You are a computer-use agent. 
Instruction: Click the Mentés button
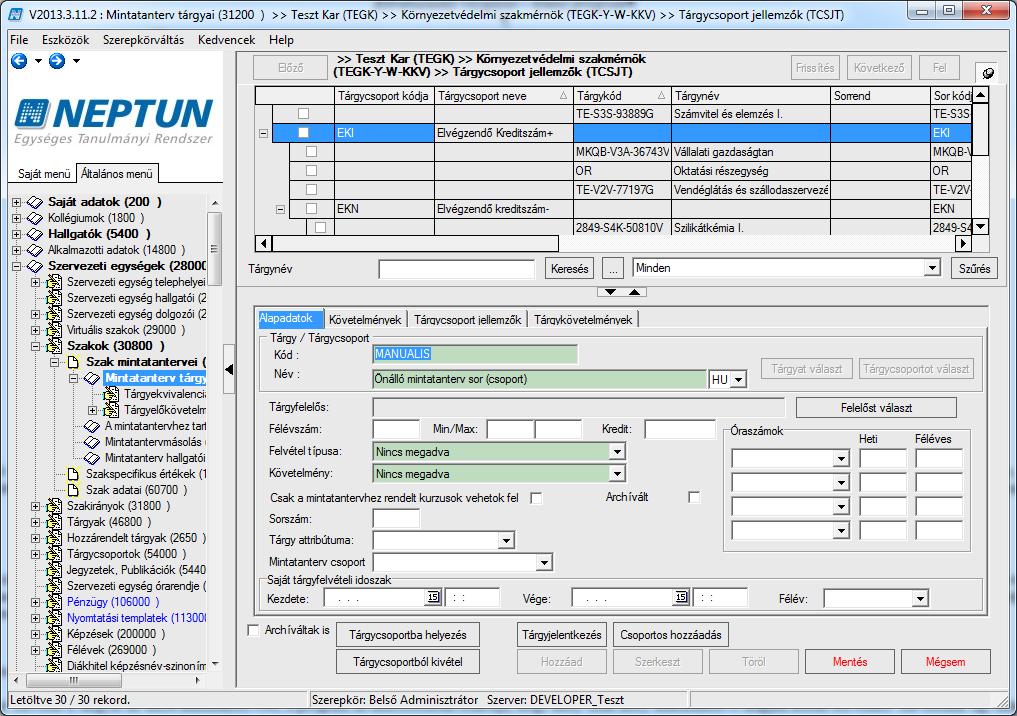[850, 662]
